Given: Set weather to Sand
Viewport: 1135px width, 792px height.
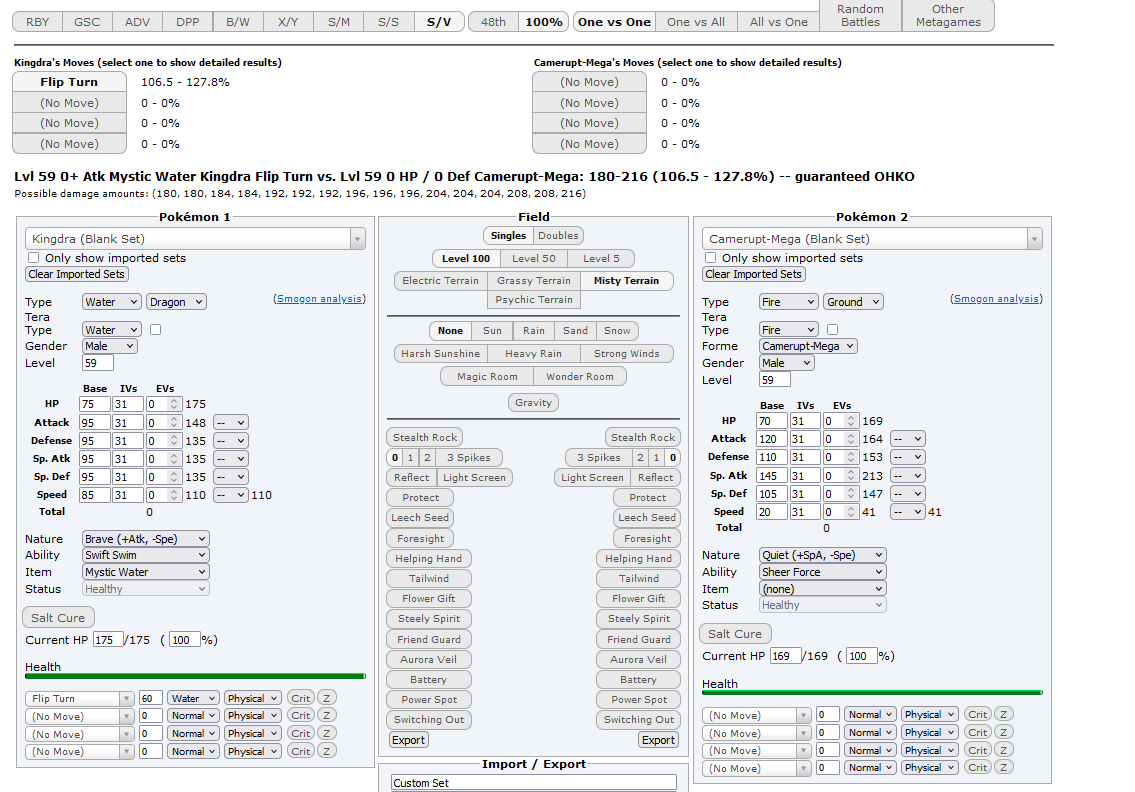Looking at the screenshot, I should (575, 331).
